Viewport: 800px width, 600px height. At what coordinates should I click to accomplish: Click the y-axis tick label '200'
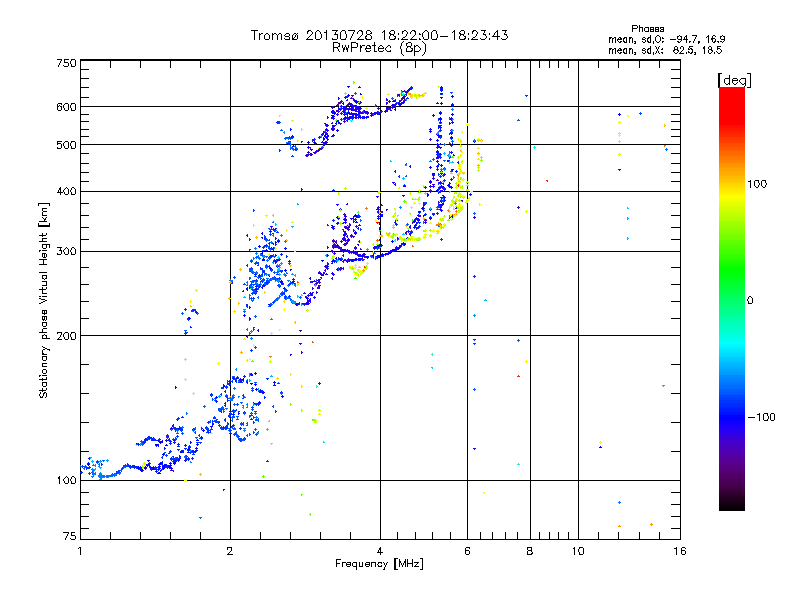click(x=66, y=336)
